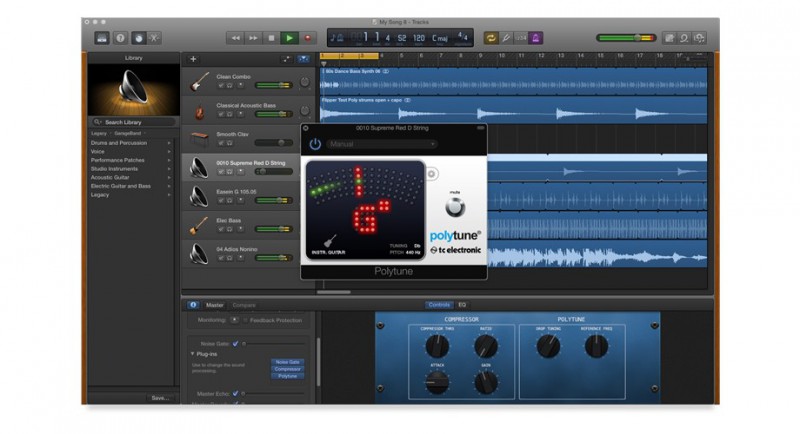Click the Noise Gate plug-in slot
This screenshot has width=800, height=434.
pyautogui.click(x=287, y=362)
